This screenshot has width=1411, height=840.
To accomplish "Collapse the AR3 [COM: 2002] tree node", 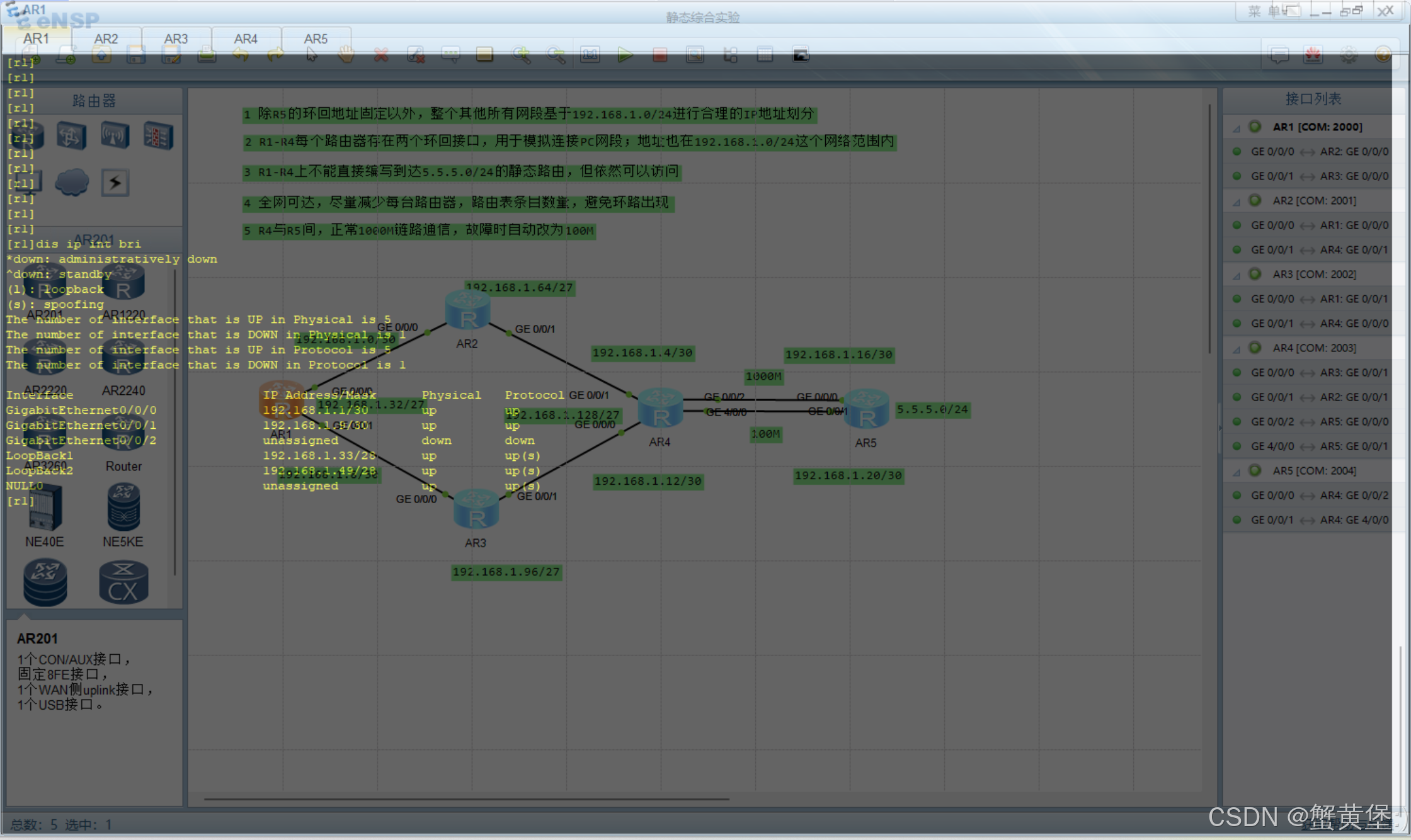I will (x=1237, y=275).
